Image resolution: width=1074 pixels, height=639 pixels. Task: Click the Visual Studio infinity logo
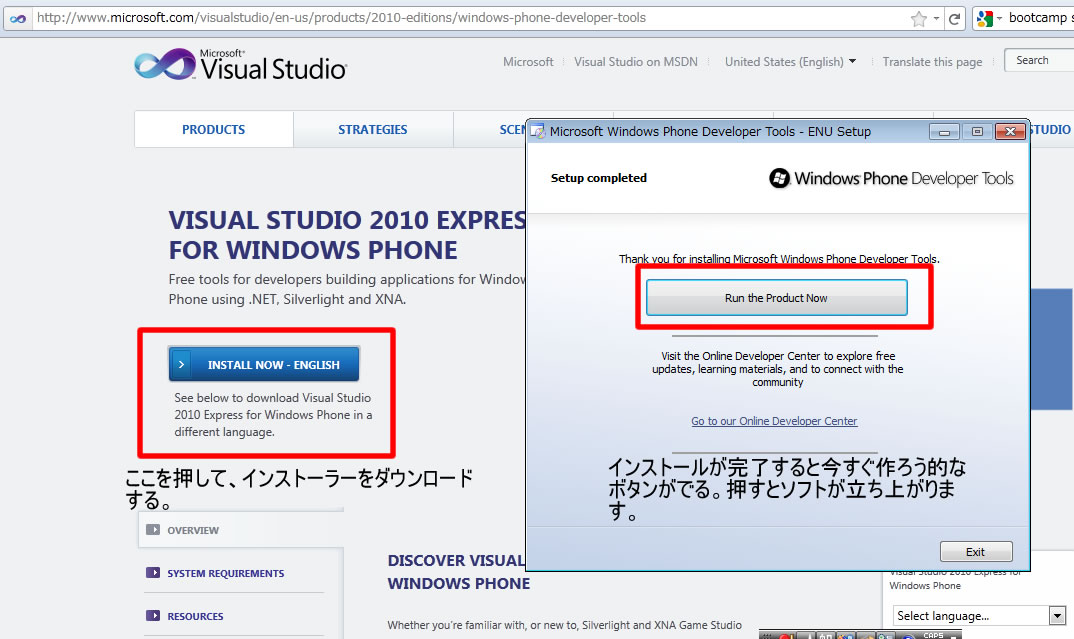pyautogui.click(x=165, y=64)
